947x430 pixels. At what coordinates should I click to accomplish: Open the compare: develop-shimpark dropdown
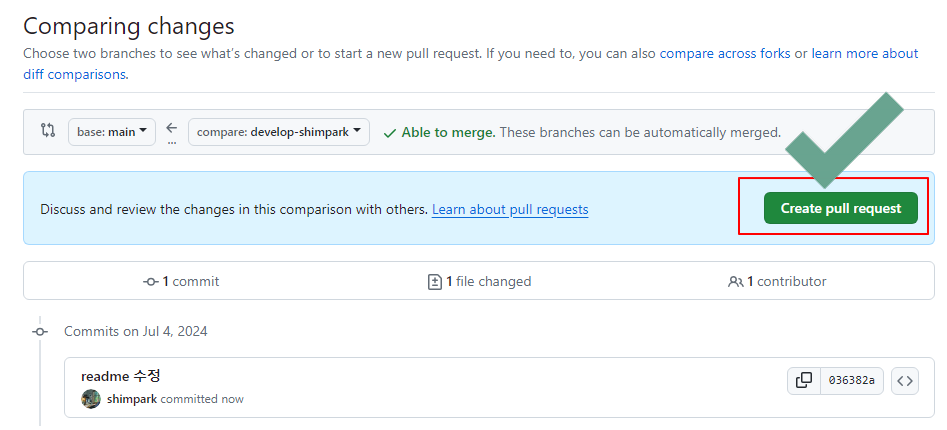(x=279, y=132)
